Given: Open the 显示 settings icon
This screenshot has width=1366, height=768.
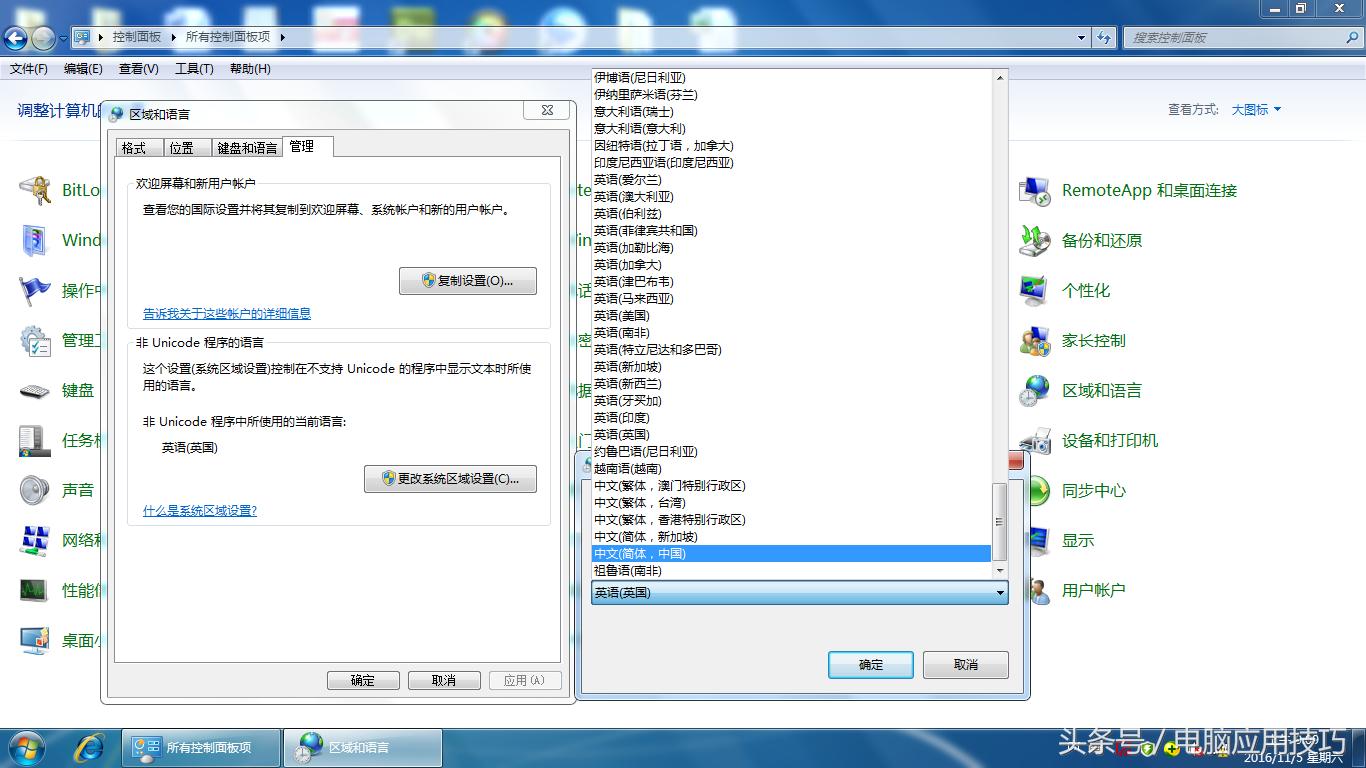Looking at the screenshot, I should tap(1077, 540).
